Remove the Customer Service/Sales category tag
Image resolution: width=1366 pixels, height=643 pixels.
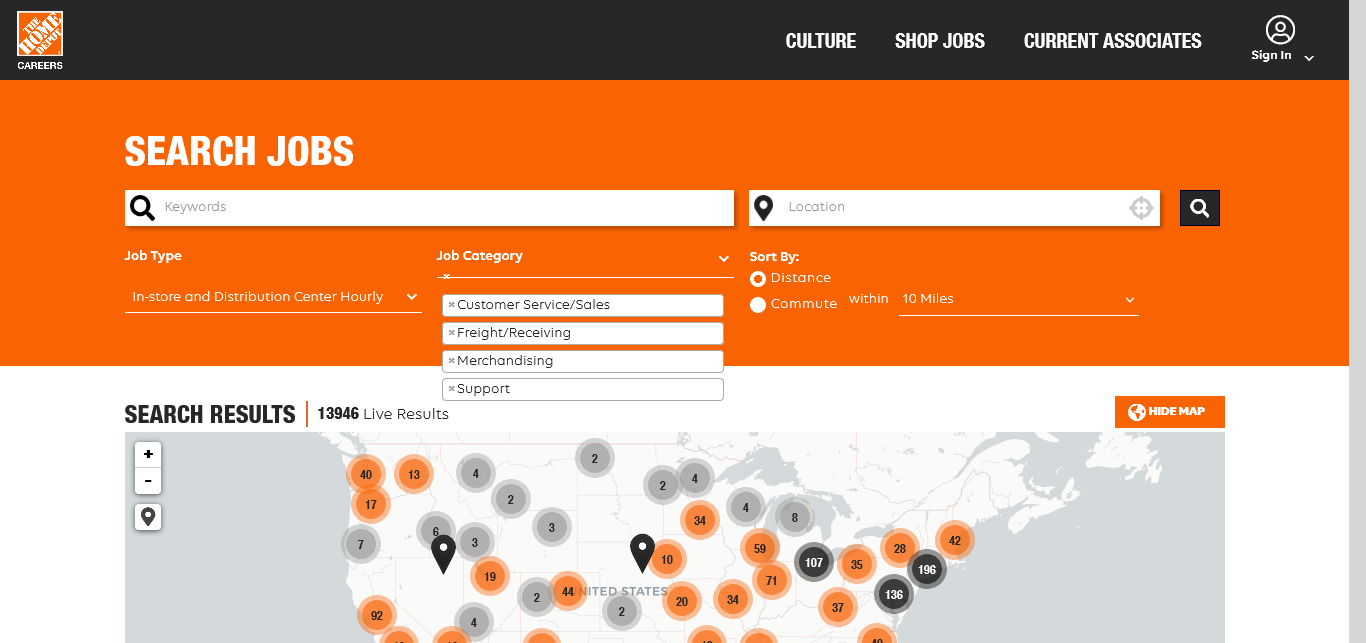click(x=451, y=305)
